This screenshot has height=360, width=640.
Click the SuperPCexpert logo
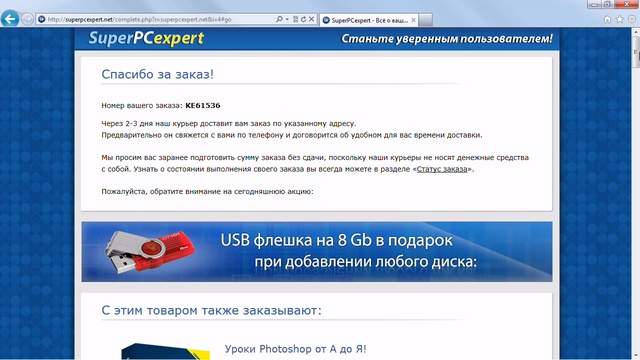(146, 38)
